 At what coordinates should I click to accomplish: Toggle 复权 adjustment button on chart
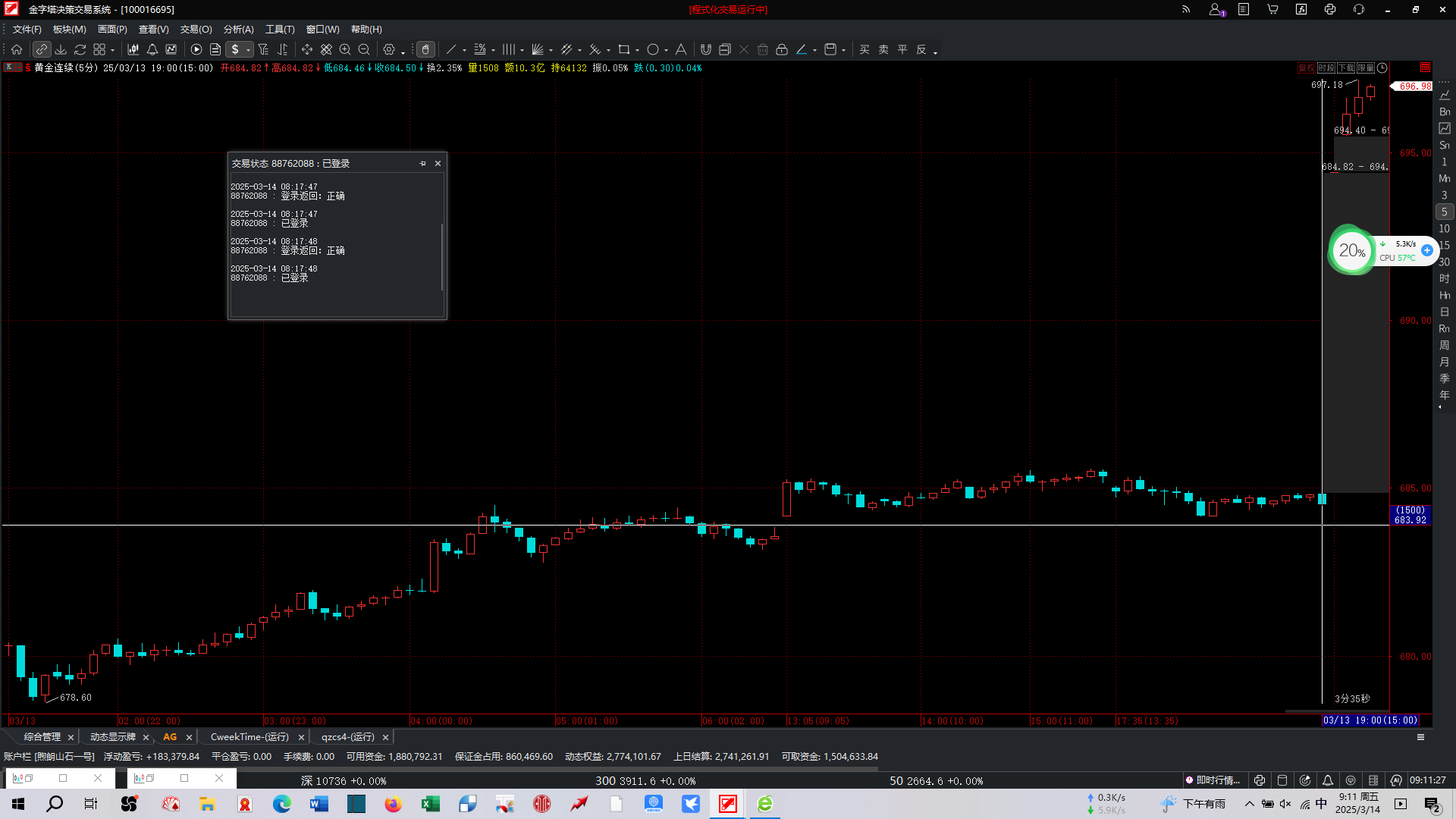pos(1306,68)
